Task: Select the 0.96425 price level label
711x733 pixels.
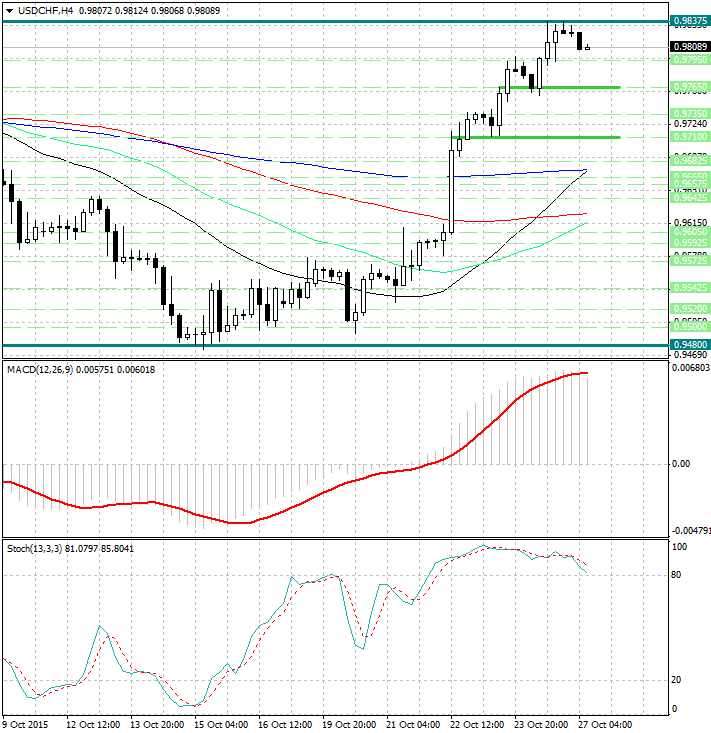Action: coord(690,198)
